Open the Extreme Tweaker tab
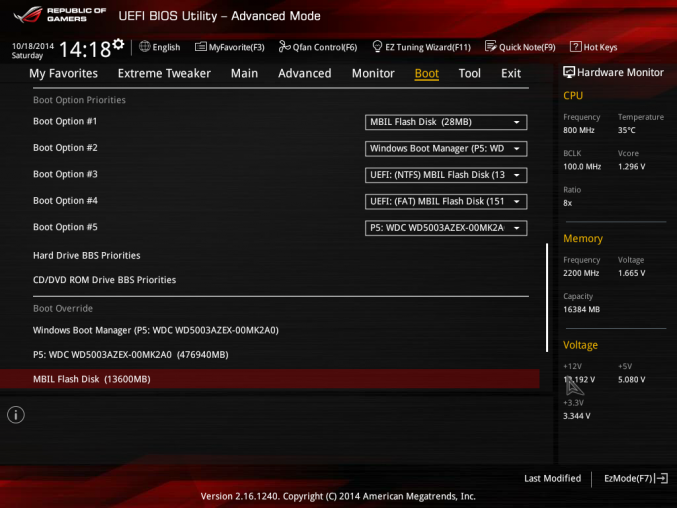 point(164,73)
